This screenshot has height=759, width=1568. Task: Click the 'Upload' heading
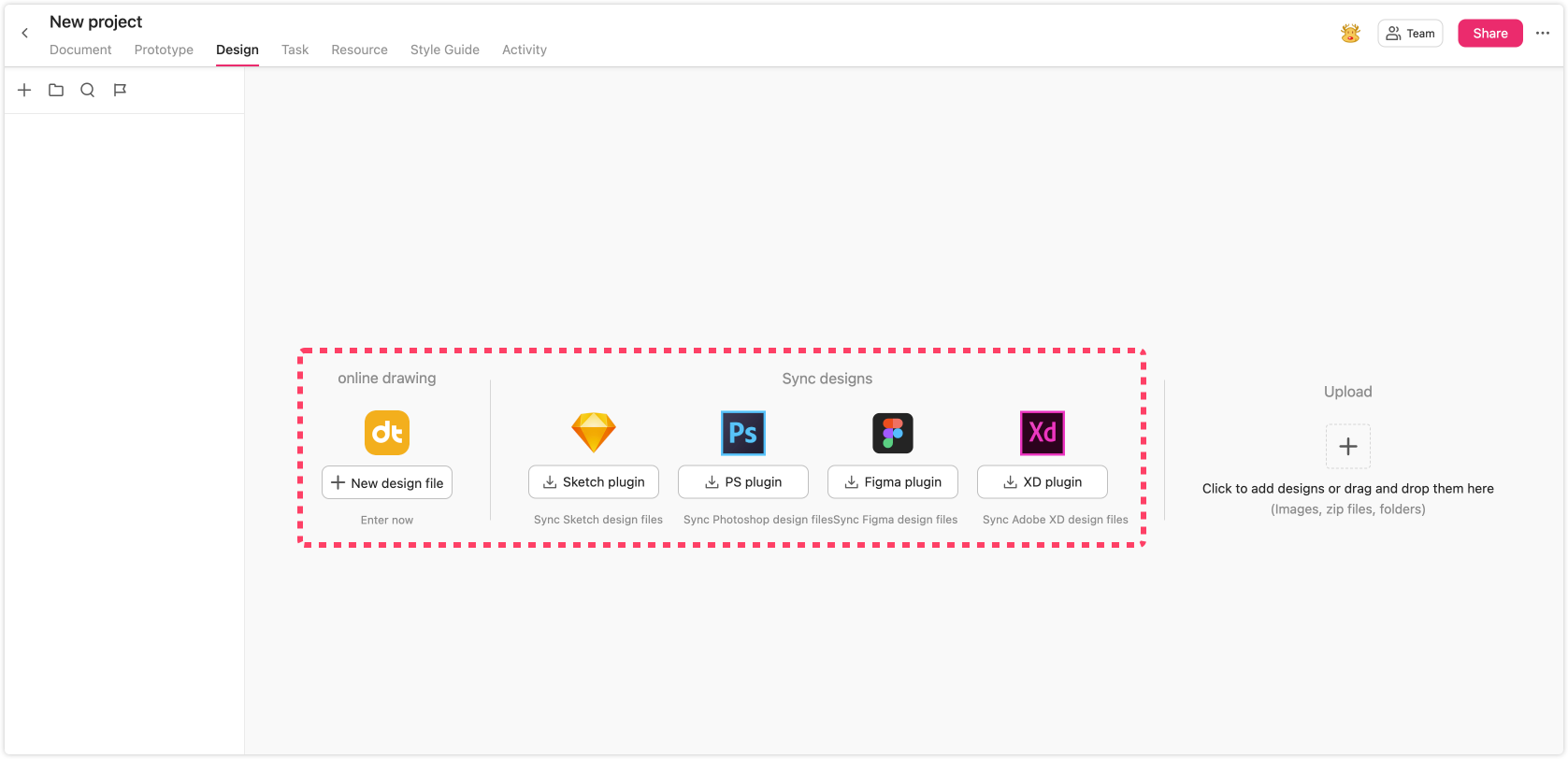(x=1348, y=392)
